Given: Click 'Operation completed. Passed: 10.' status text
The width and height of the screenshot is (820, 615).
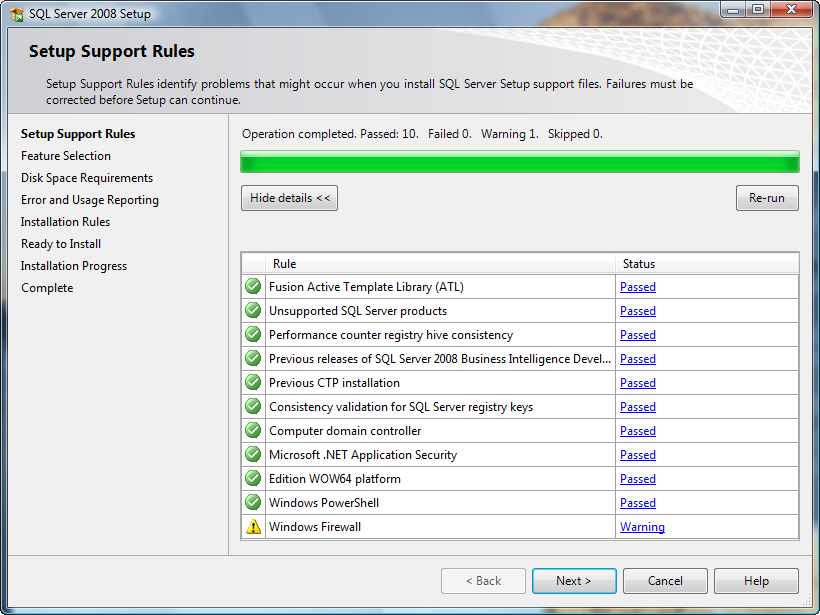Looking at the screenshot, I should click(x=330, y=134).
